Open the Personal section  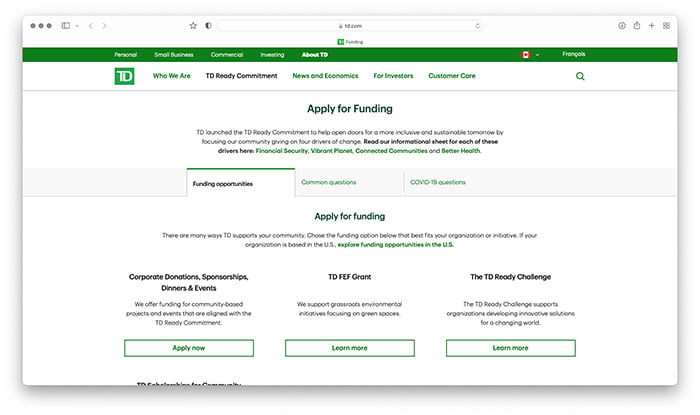pos(125,55)
